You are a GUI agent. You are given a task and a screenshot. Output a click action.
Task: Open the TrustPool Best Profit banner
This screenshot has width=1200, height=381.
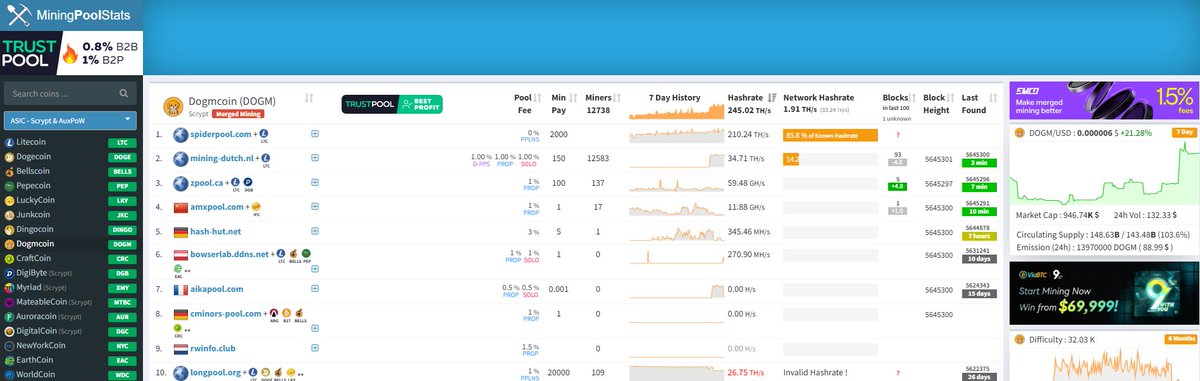[392, 103]
